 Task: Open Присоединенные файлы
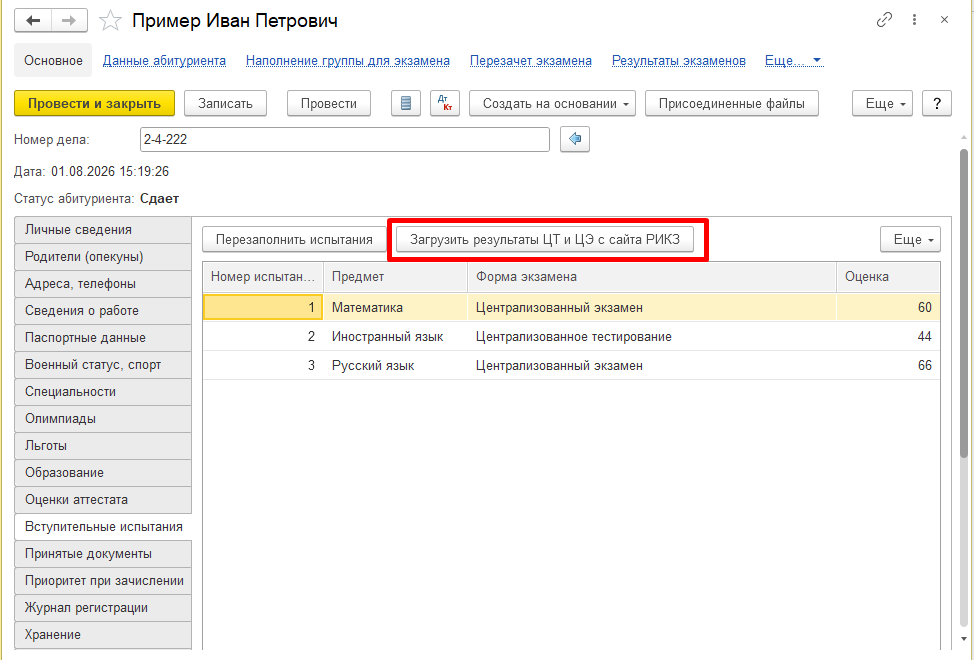pyautogui.click(x=732, y=104)
